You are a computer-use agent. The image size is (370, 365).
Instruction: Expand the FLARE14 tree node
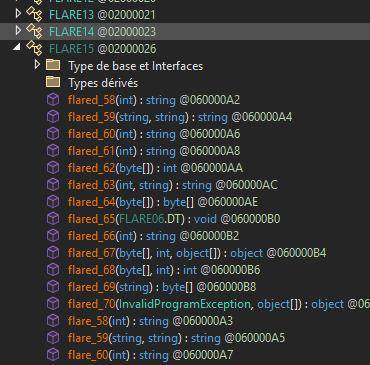click(x=18, y=30)
